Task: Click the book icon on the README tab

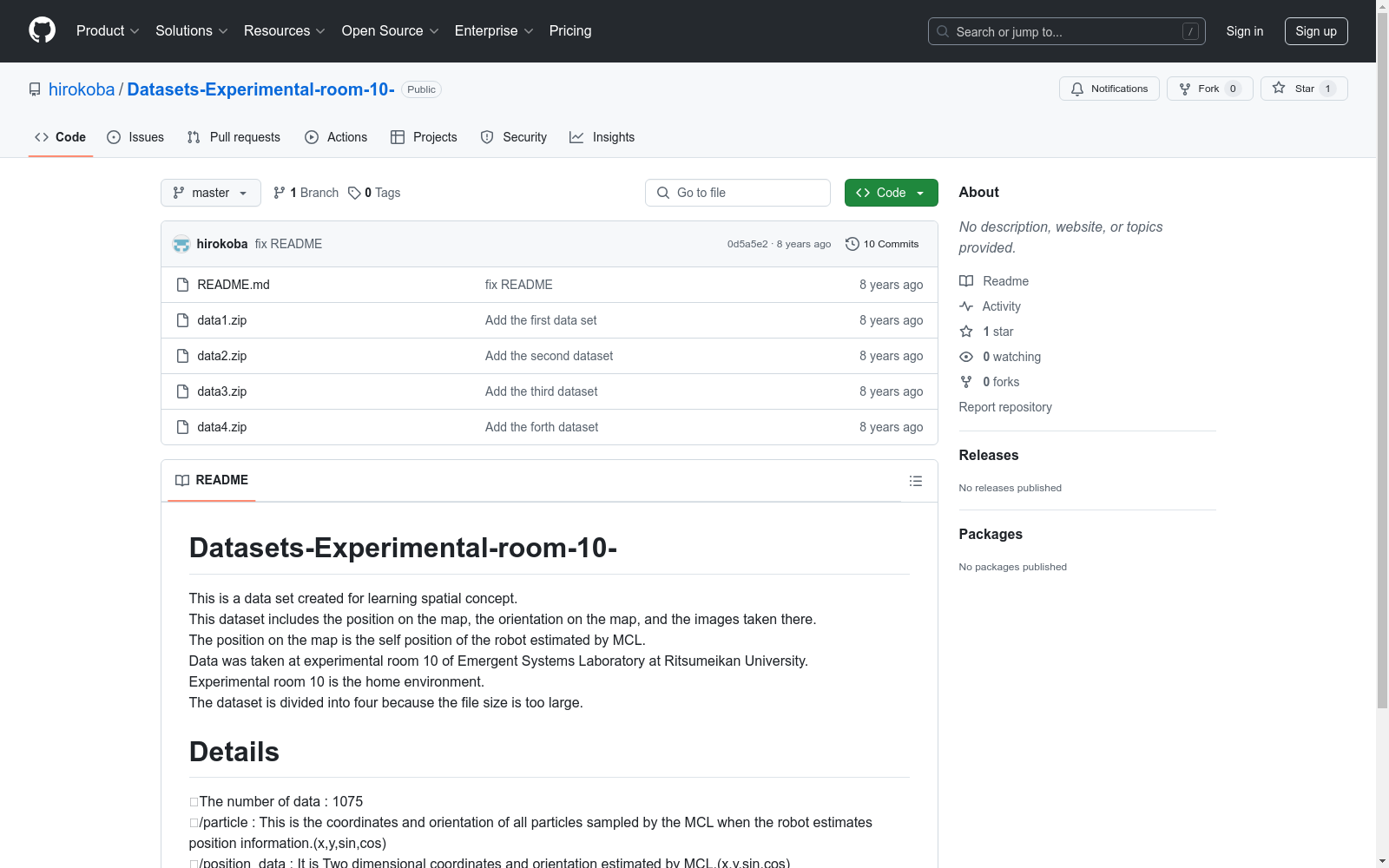Action: 182,480
